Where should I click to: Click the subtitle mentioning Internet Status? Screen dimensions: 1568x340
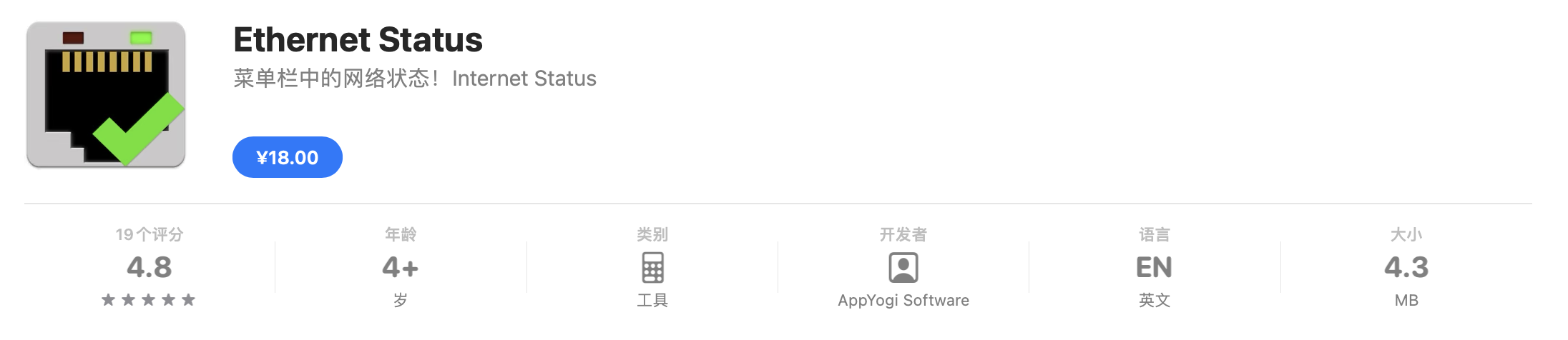tap(415, 78)
